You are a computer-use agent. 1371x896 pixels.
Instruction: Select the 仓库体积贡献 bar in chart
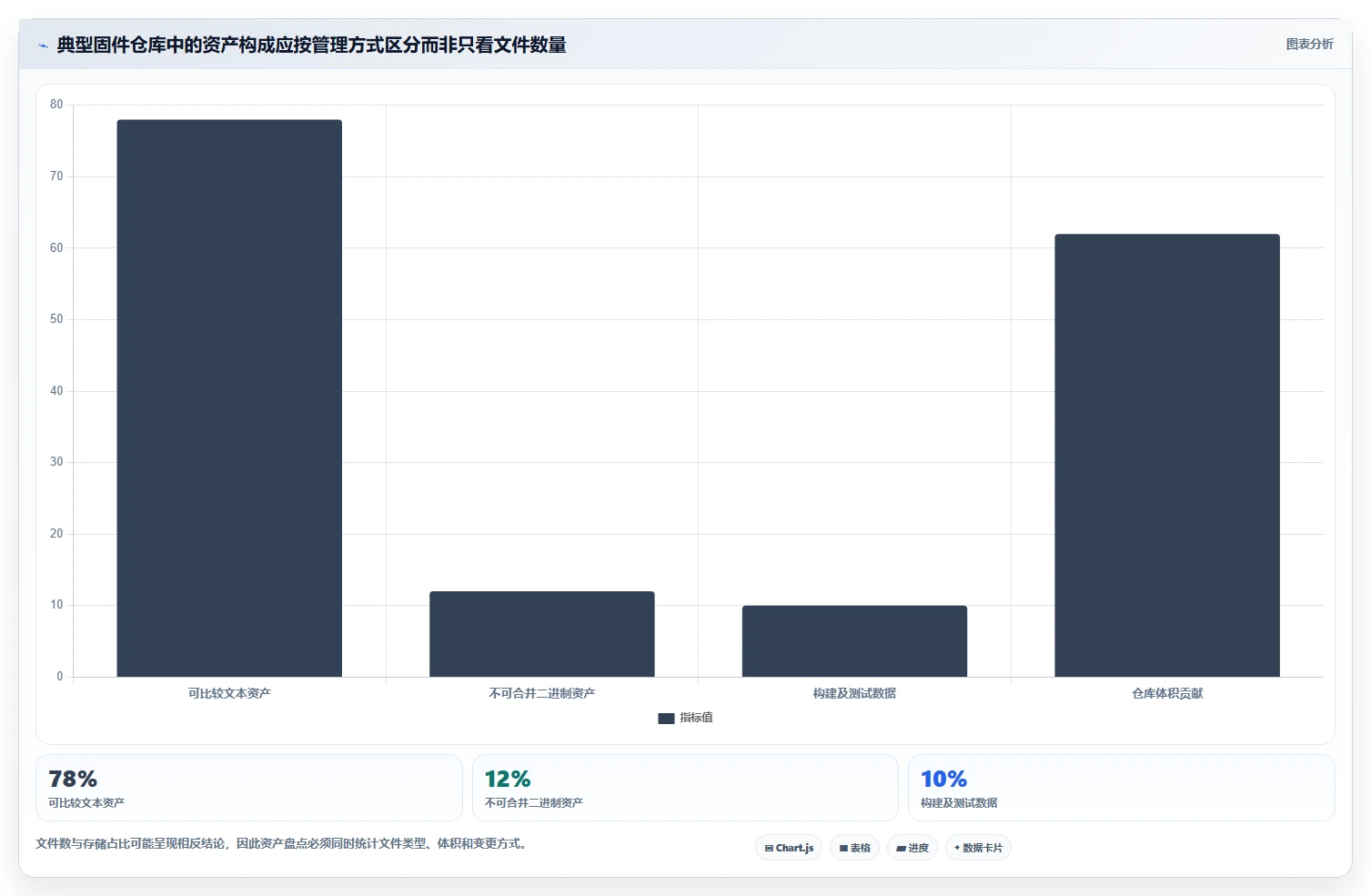click(1167, 456)
